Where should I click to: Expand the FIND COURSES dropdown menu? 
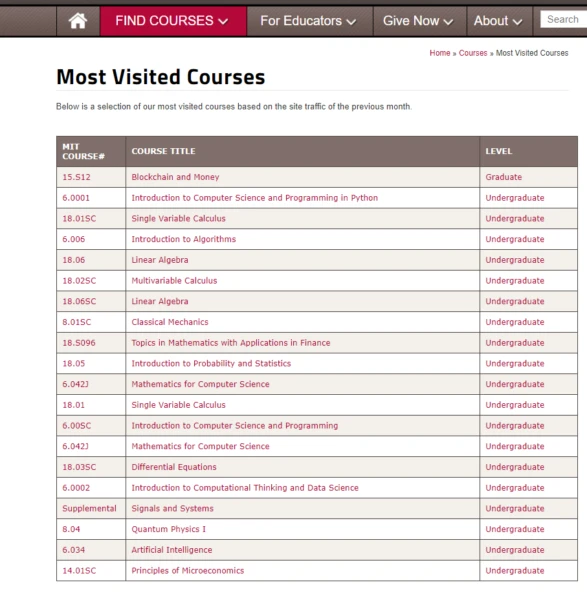click(173, 21)
